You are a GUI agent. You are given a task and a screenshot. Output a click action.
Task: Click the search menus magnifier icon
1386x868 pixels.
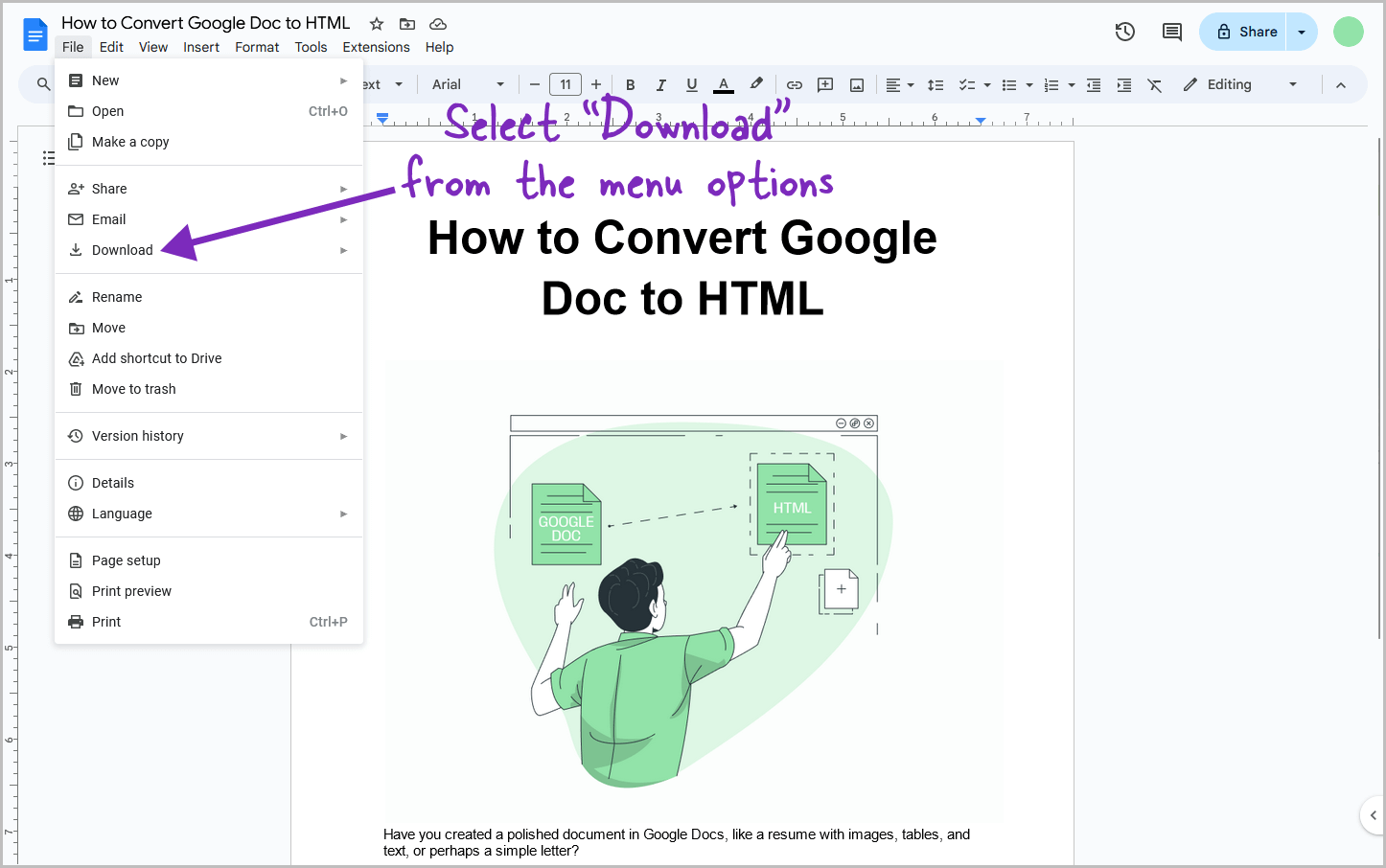point(43,84)
